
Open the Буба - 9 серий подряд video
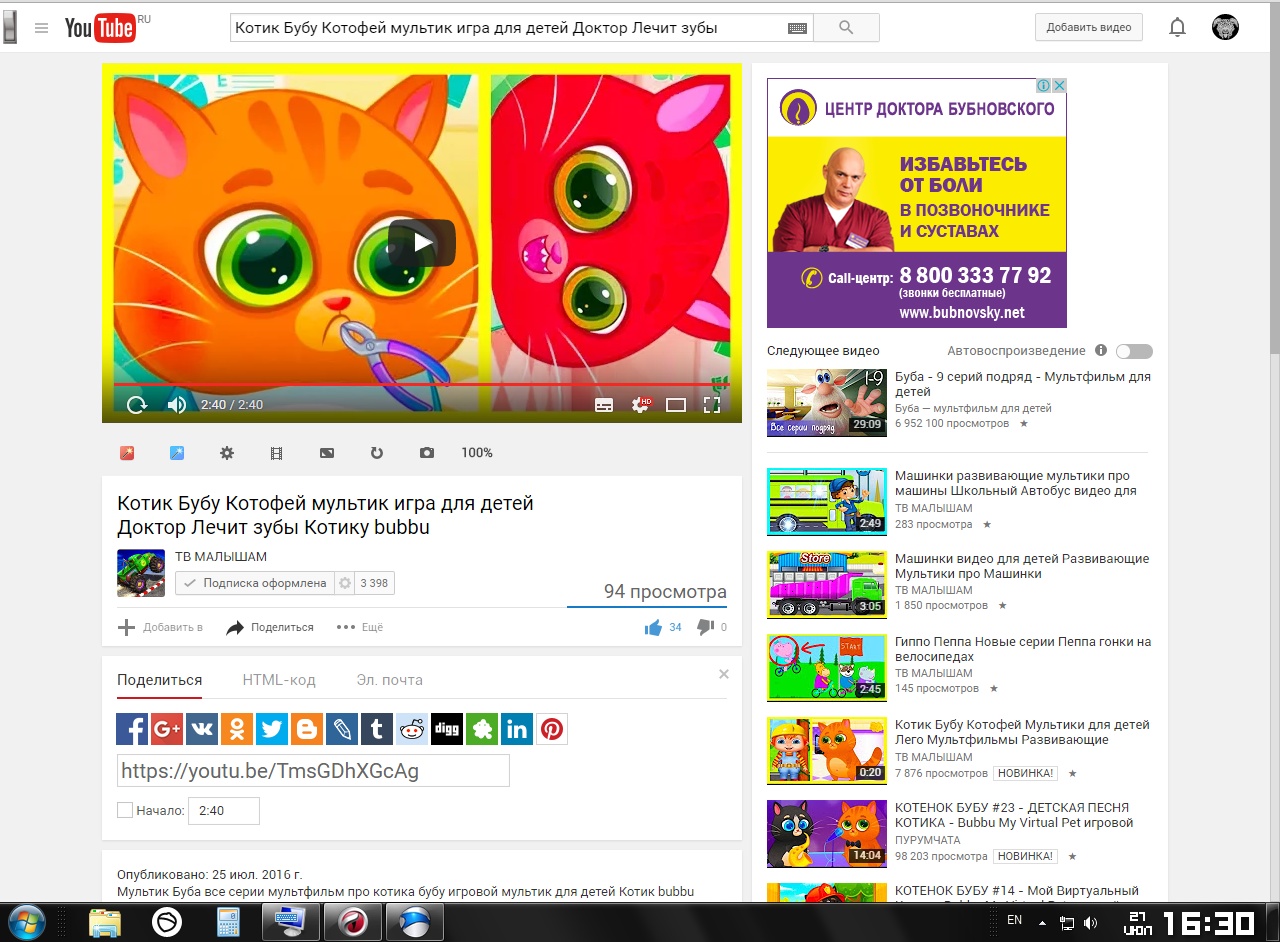[x=1022, y=385]
